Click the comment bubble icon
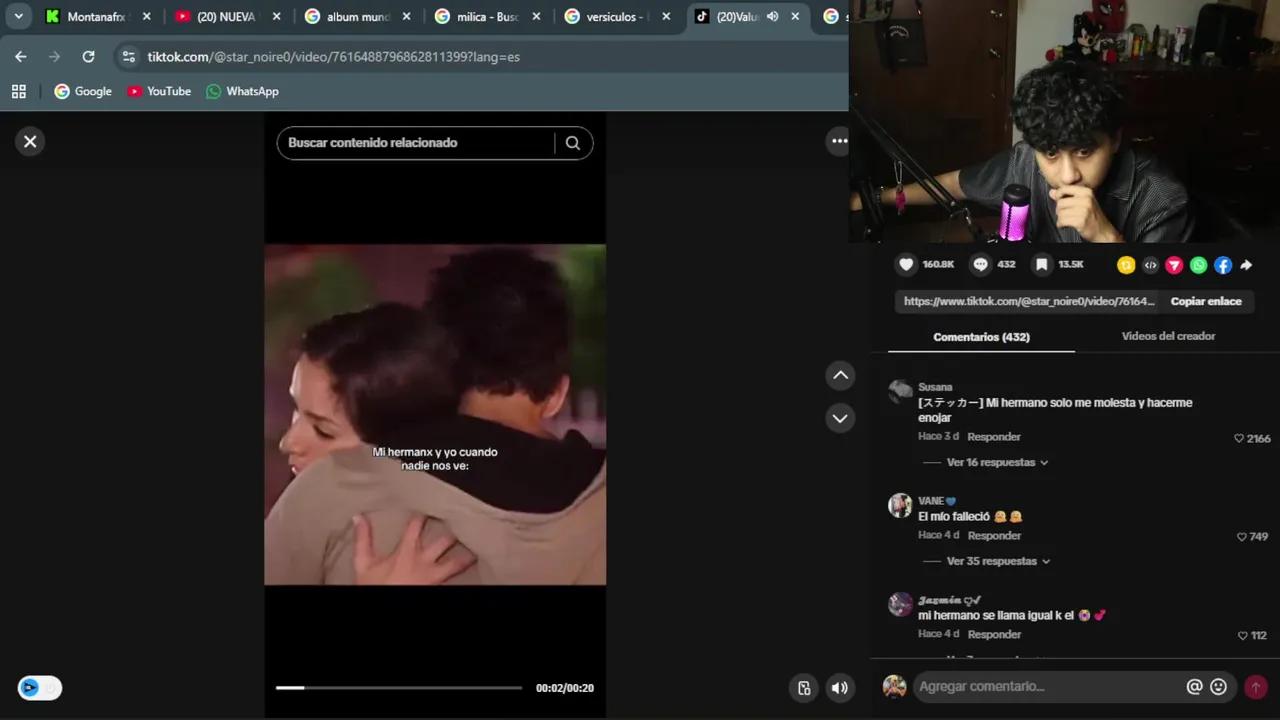 [x=981, y=265]
